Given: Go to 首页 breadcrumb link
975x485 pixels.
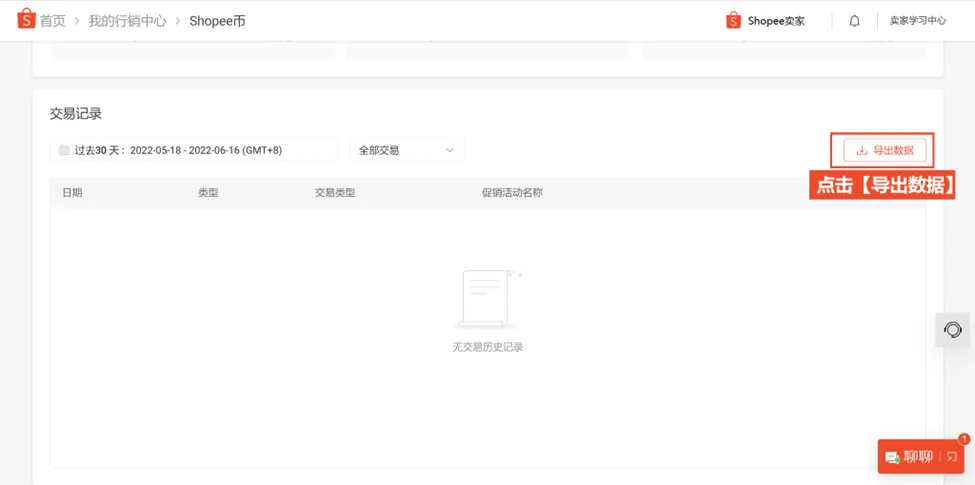Looking at the screenshot, I should pos(53,21).
